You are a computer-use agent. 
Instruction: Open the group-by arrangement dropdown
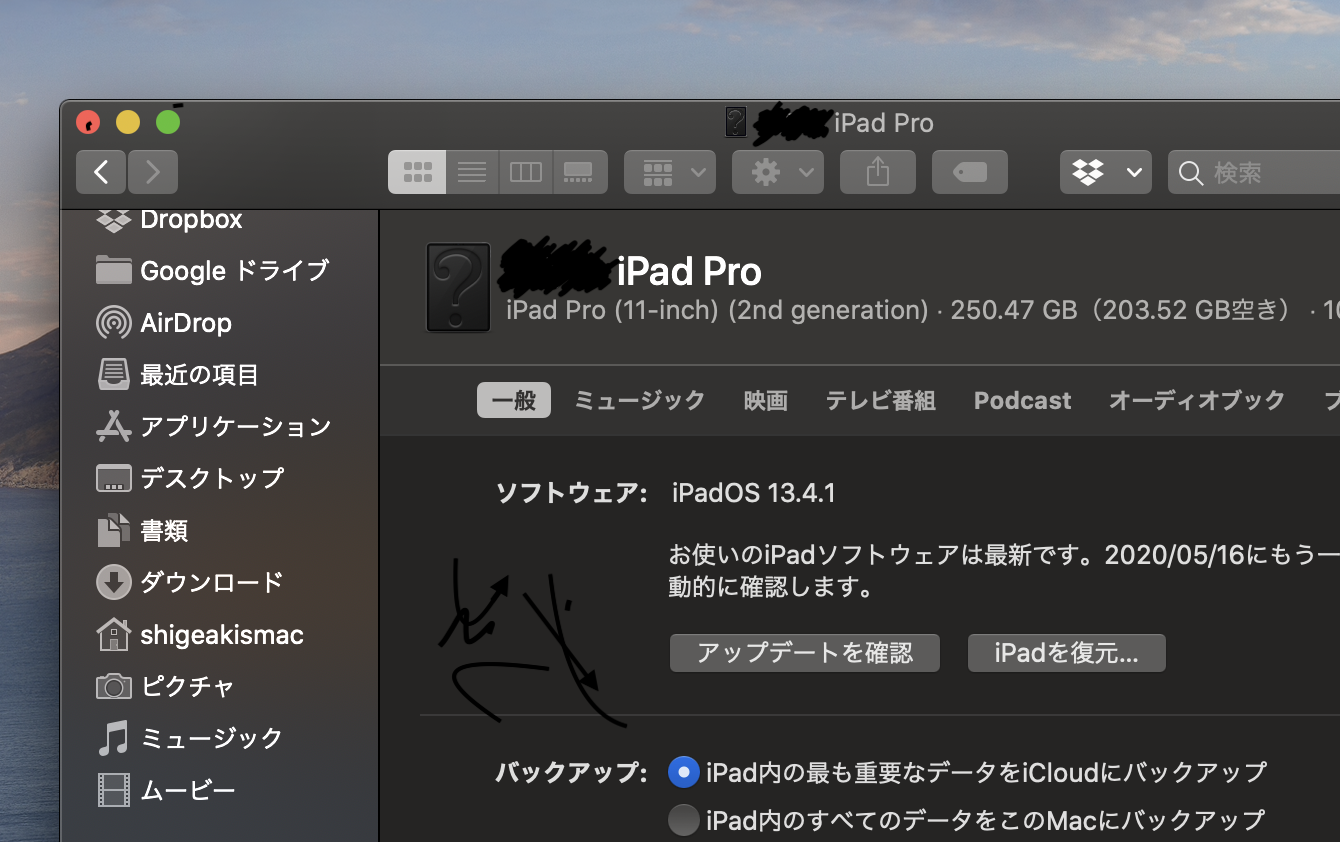pyautogui.click(x=670, y=172)
